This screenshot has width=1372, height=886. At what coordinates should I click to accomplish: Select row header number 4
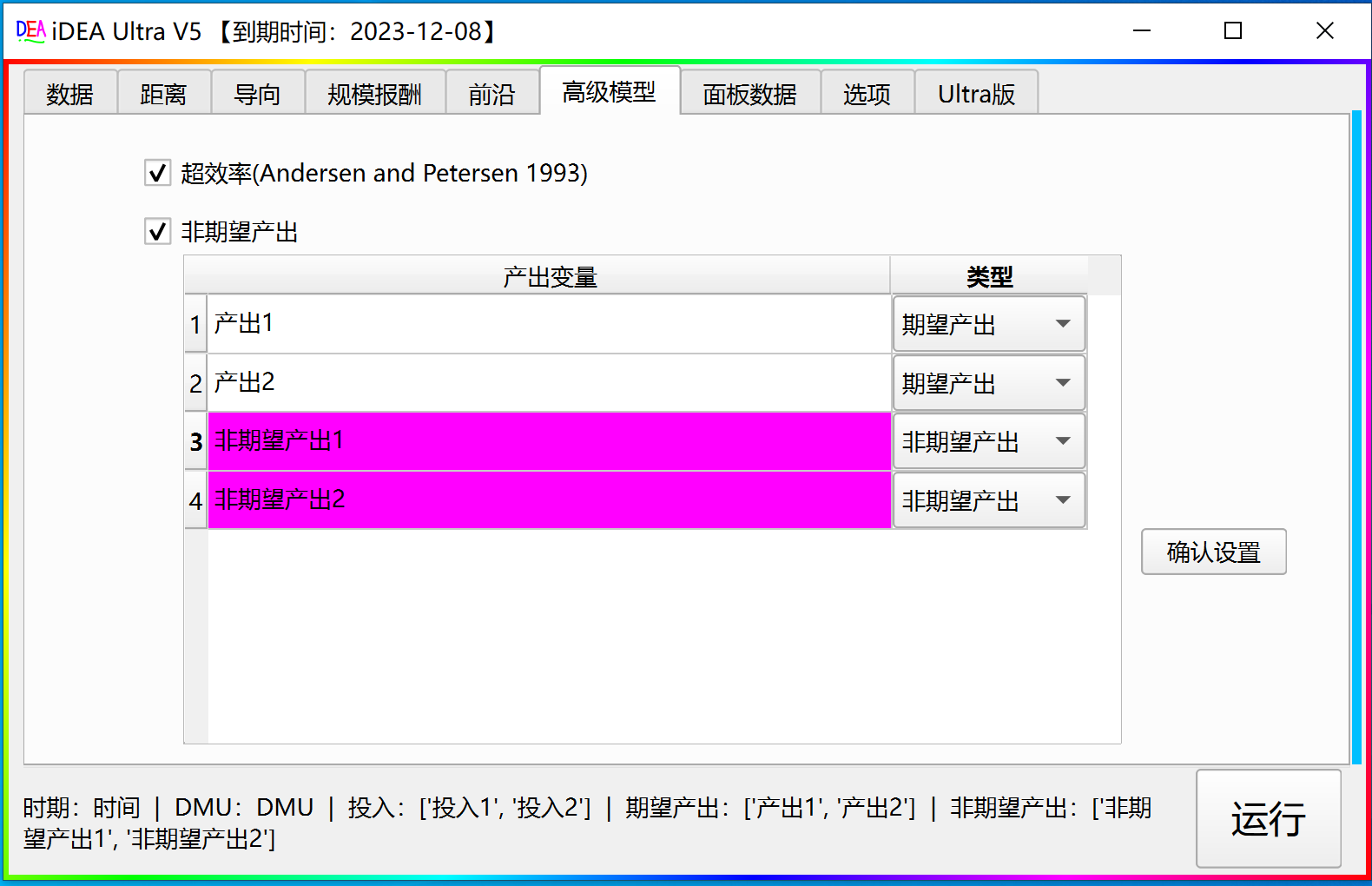[195, 500]
